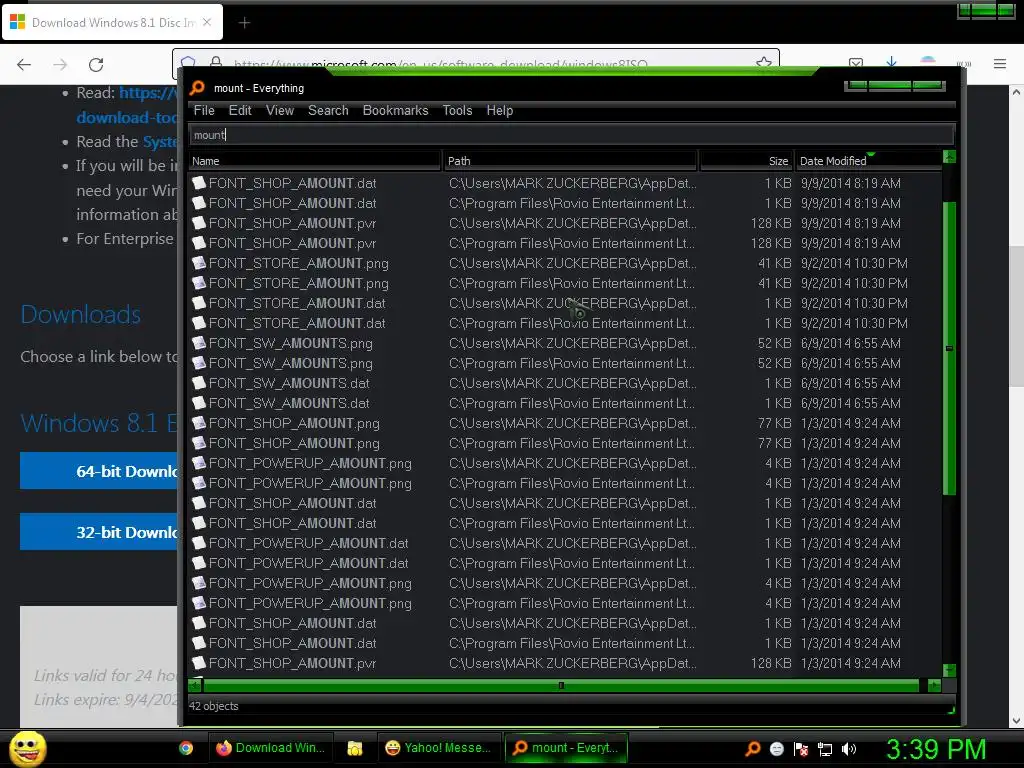Open the View menu in Everything
Viewport: 1024px width, 768px height.
click(x=280, y=110)
